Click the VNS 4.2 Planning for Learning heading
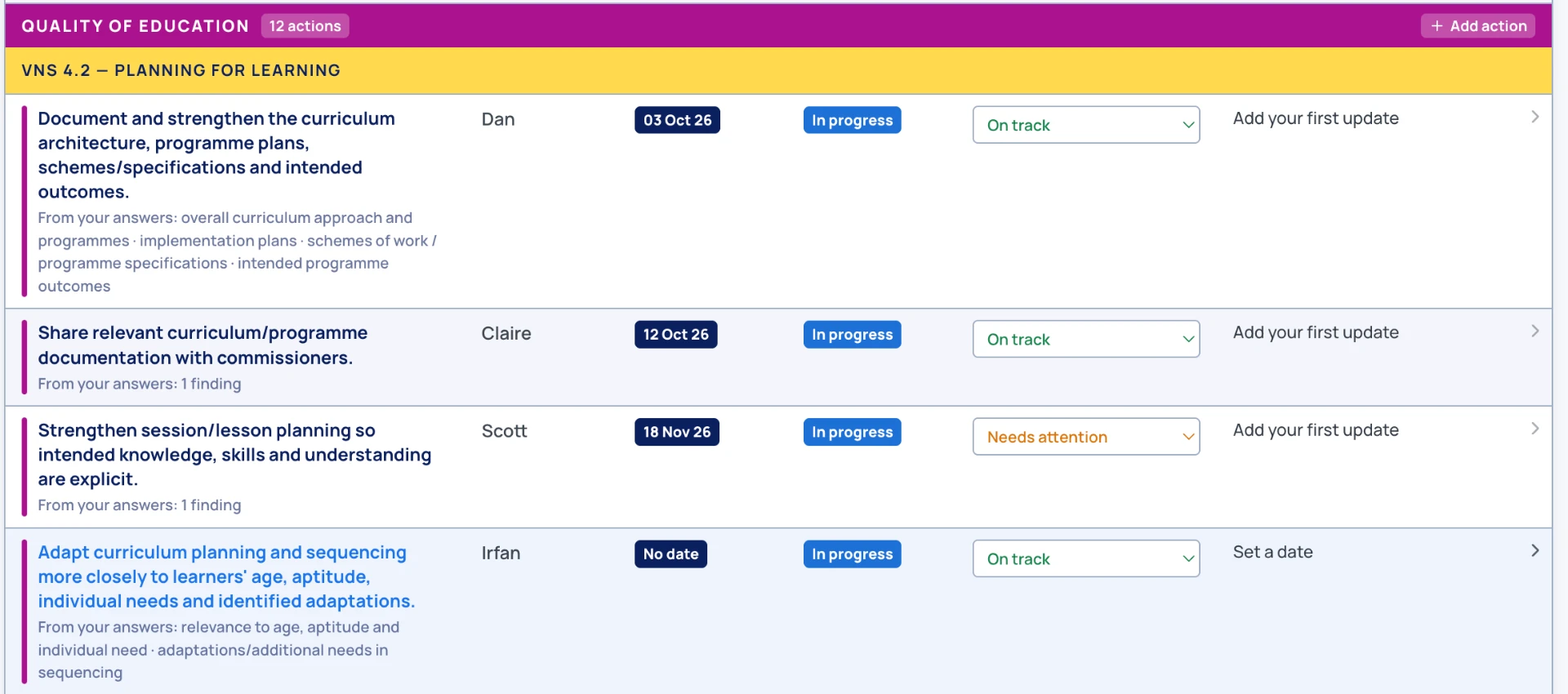 tap(181, 70)
